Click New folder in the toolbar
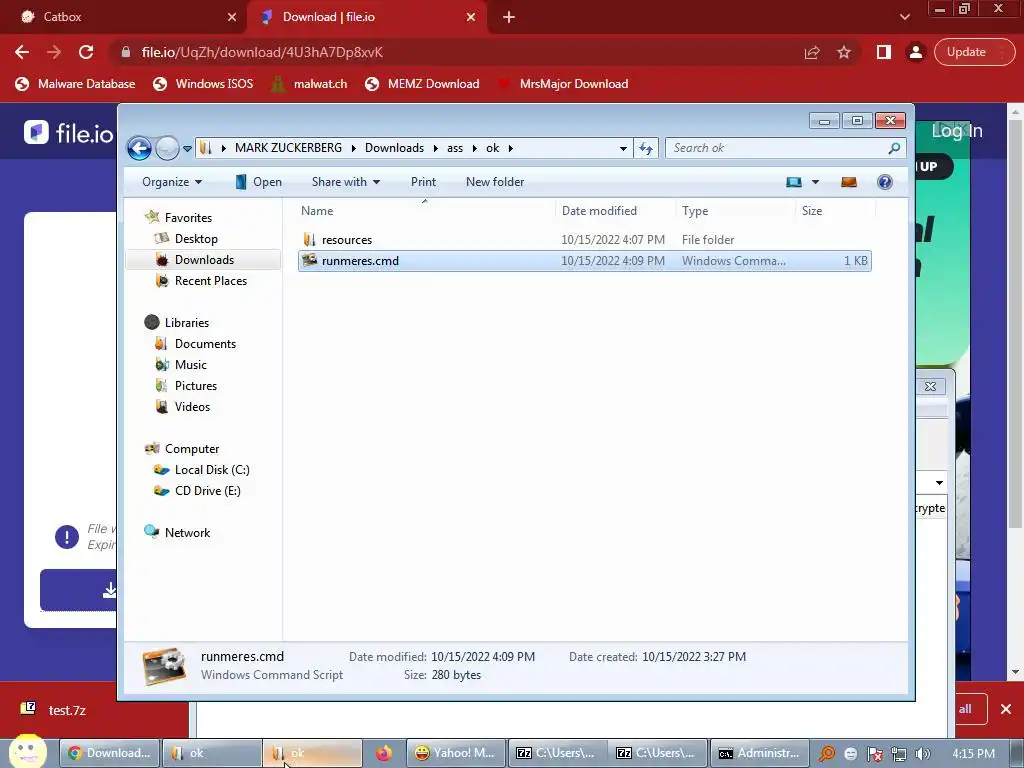Image resolution: width=1024 pixels, height=768 pixels. 495,182
